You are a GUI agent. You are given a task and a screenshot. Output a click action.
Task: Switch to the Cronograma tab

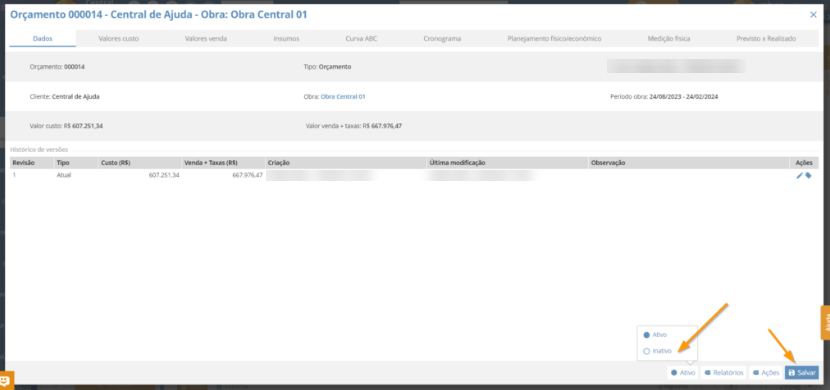click(442, 39)
